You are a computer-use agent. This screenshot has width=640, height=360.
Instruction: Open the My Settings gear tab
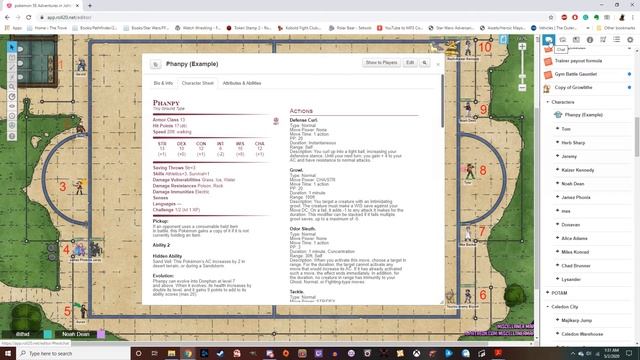pos(630,40)
